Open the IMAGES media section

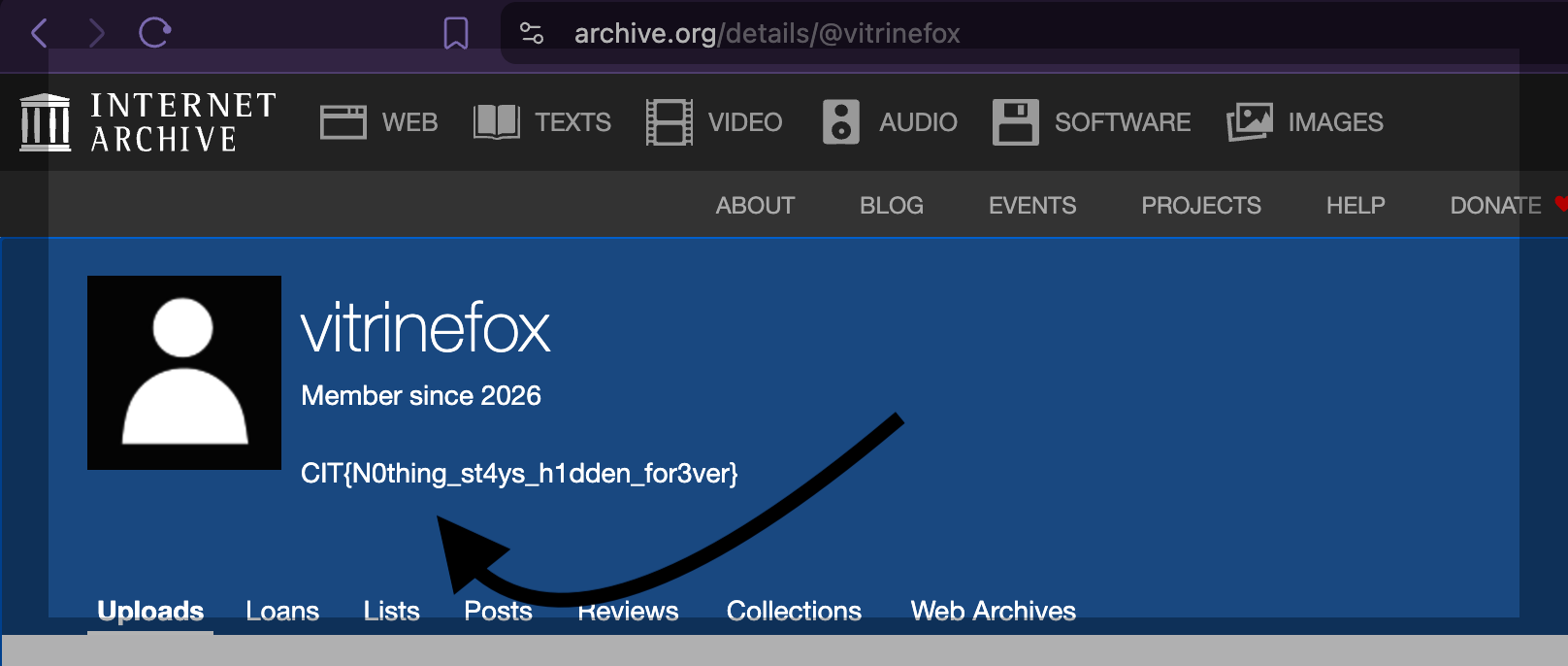click(x=1335, y=122)
